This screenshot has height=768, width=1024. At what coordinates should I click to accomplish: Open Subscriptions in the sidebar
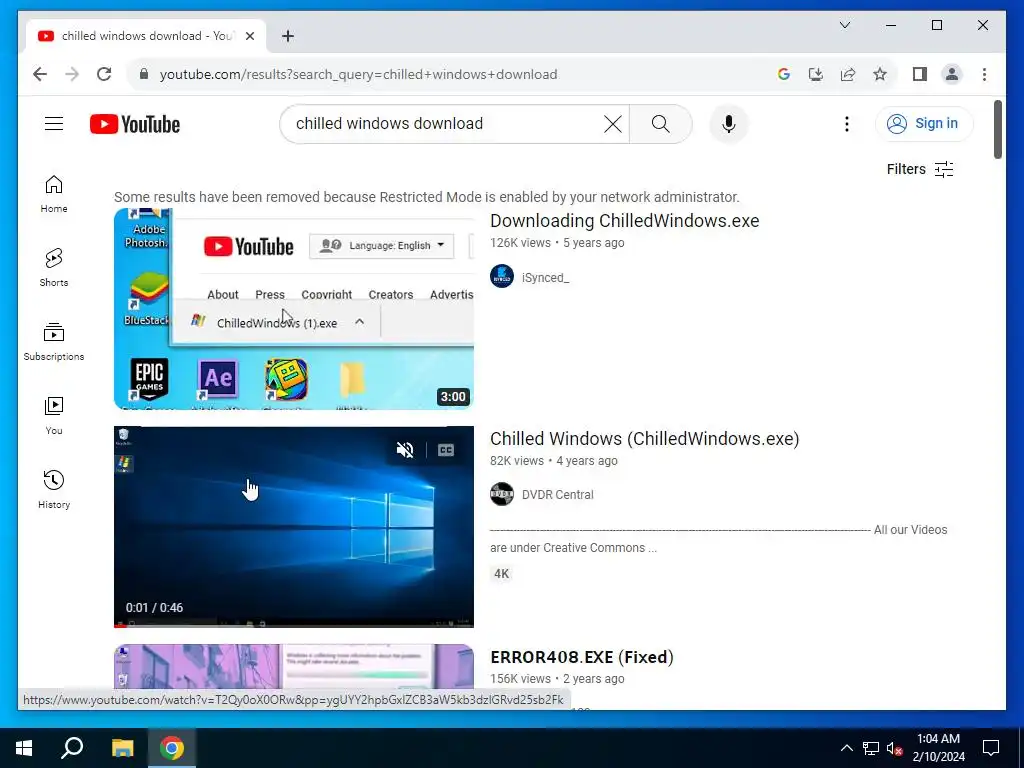[x=54, y=342]
